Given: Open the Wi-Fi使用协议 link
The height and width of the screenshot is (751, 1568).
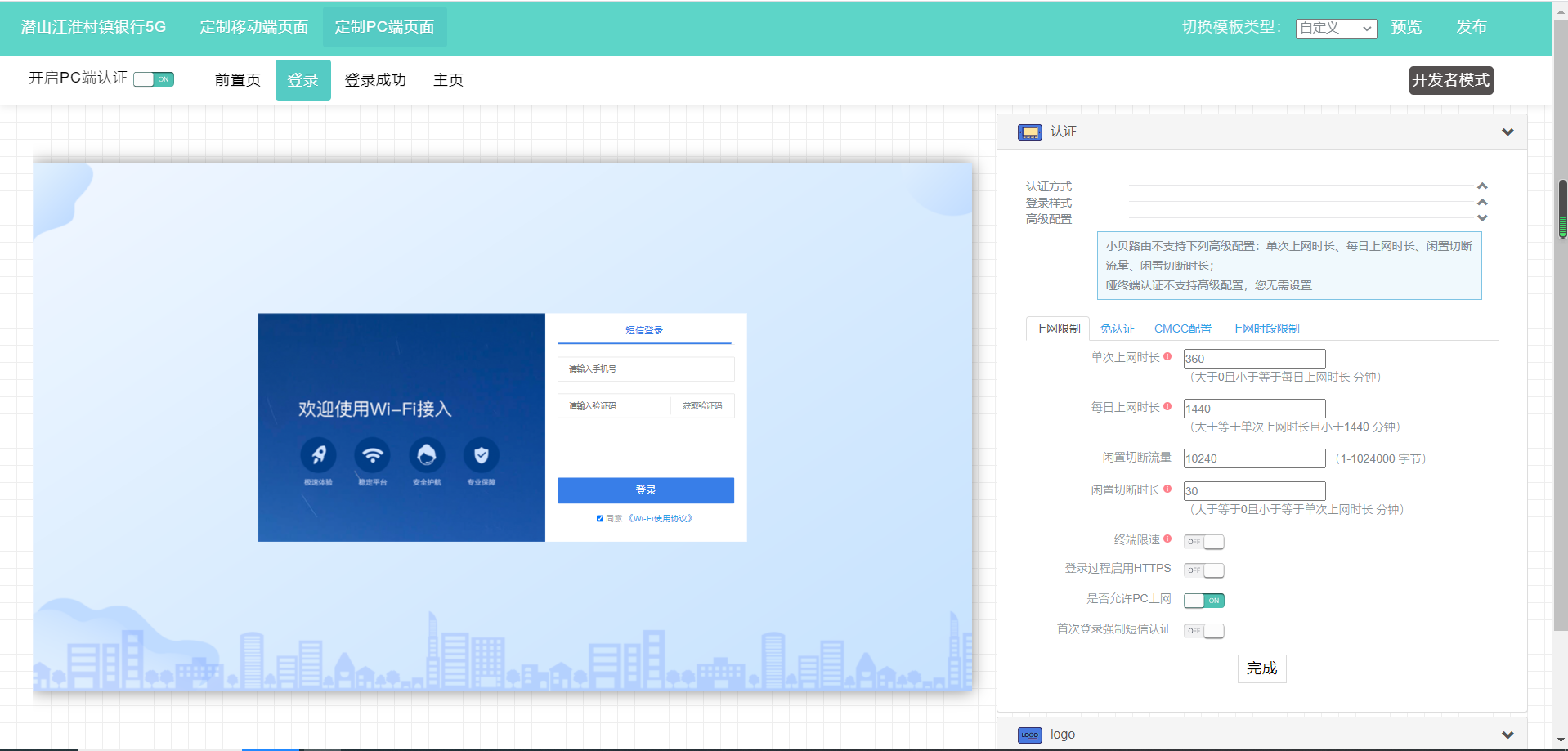Looking at the screenshot, I should tap(660, 518).
